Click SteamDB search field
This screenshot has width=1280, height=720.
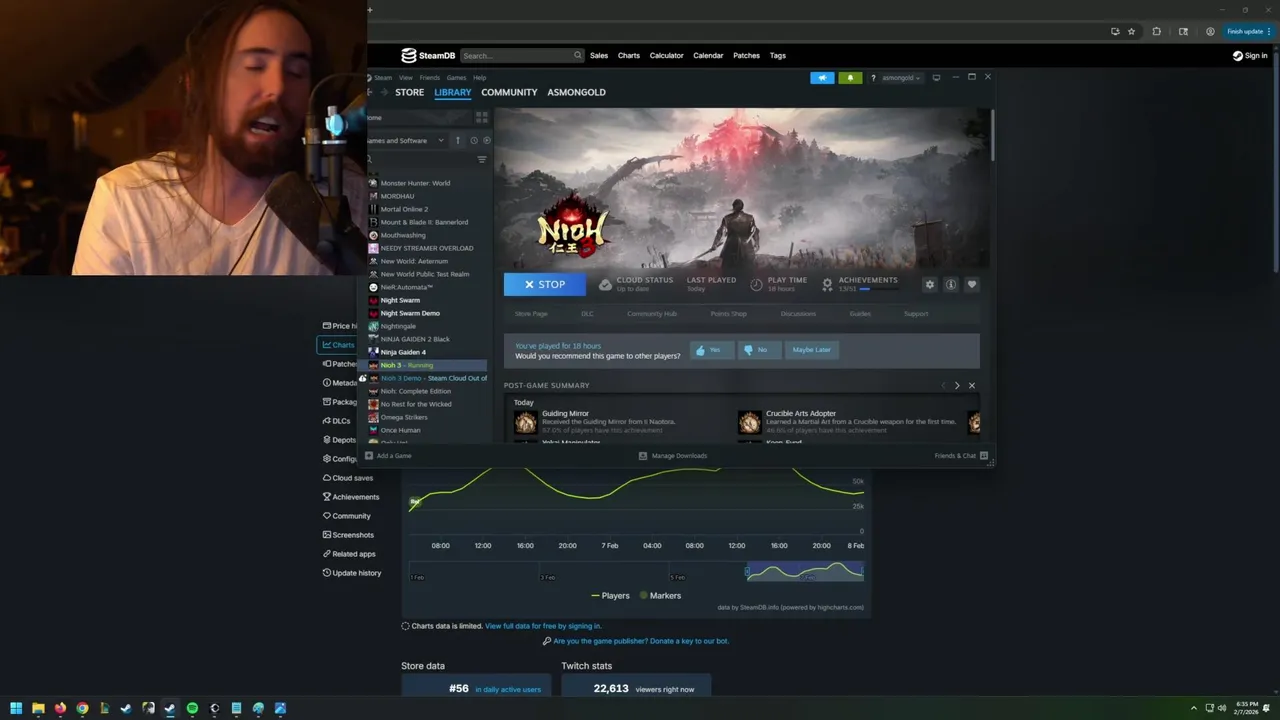click(522, 56)
